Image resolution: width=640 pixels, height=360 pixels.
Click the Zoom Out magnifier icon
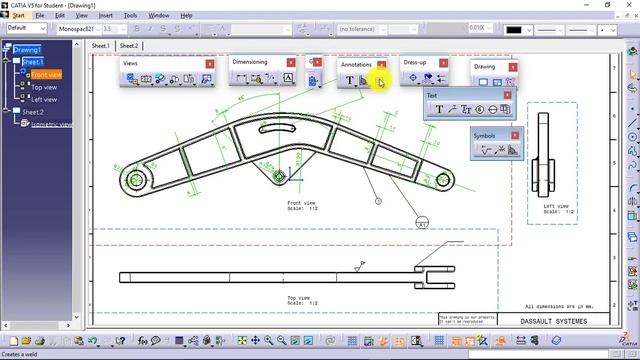tap(282, 340)
